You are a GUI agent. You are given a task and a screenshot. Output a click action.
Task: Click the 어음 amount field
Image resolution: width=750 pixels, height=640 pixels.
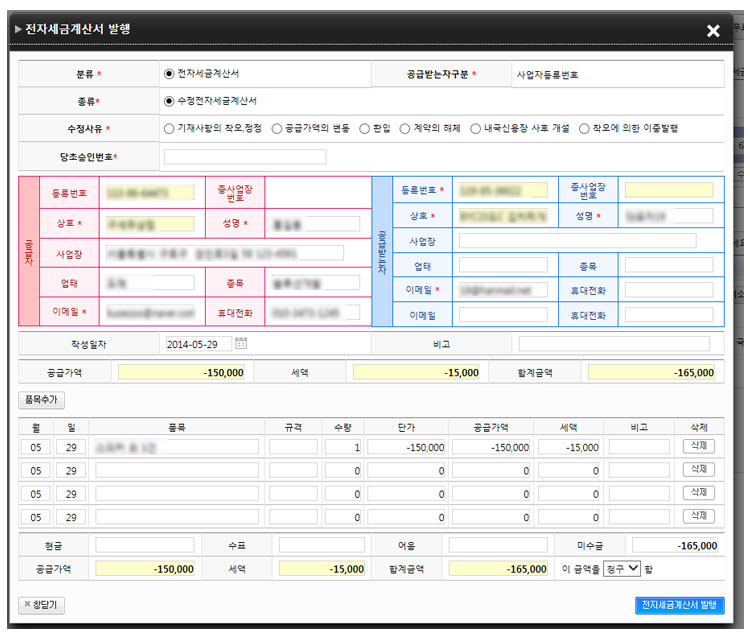tap(498, 545)
